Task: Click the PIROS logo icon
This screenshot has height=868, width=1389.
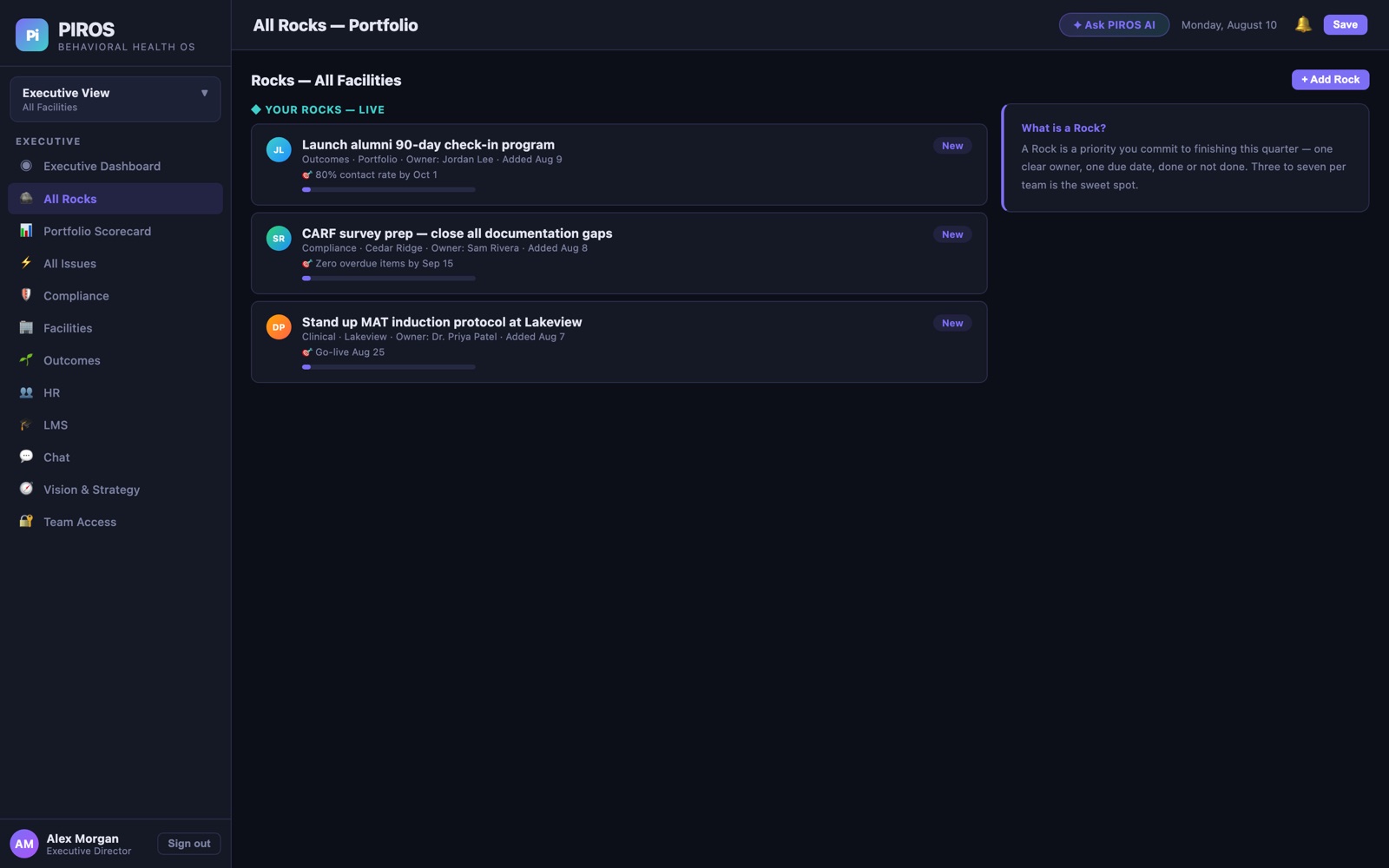Action: tap(32, 35)
